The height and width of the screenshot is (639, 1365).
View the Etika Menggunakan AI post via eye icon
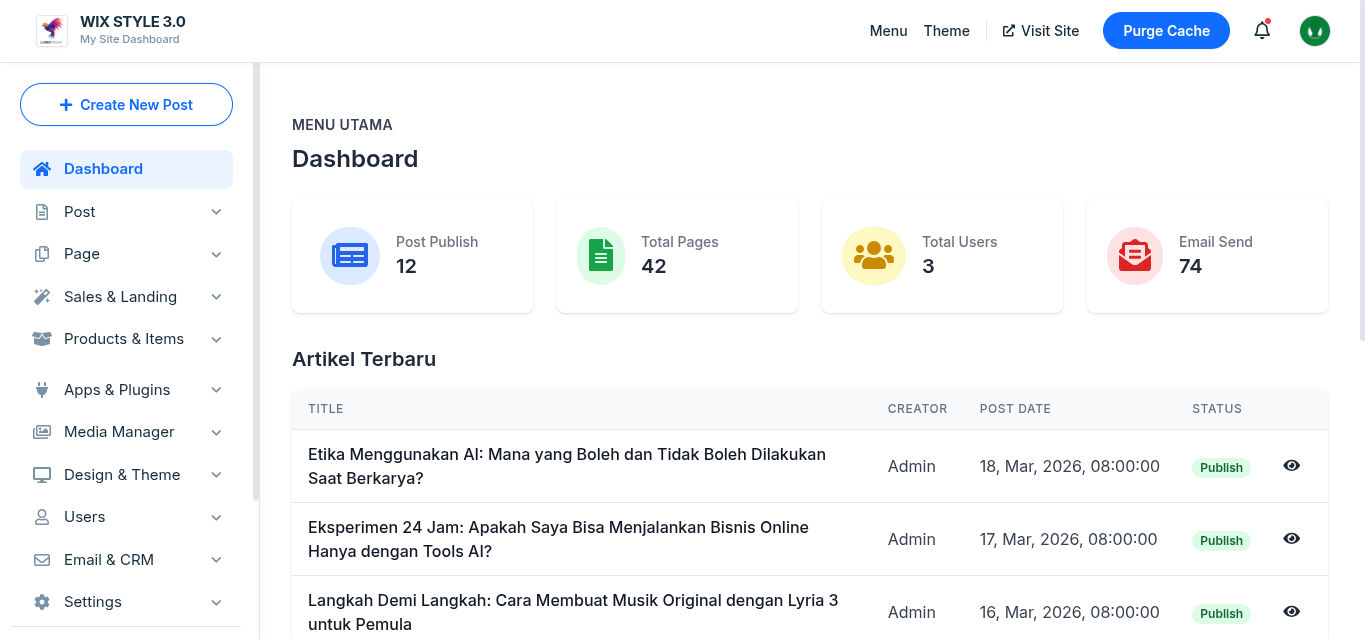[1292, 465]
